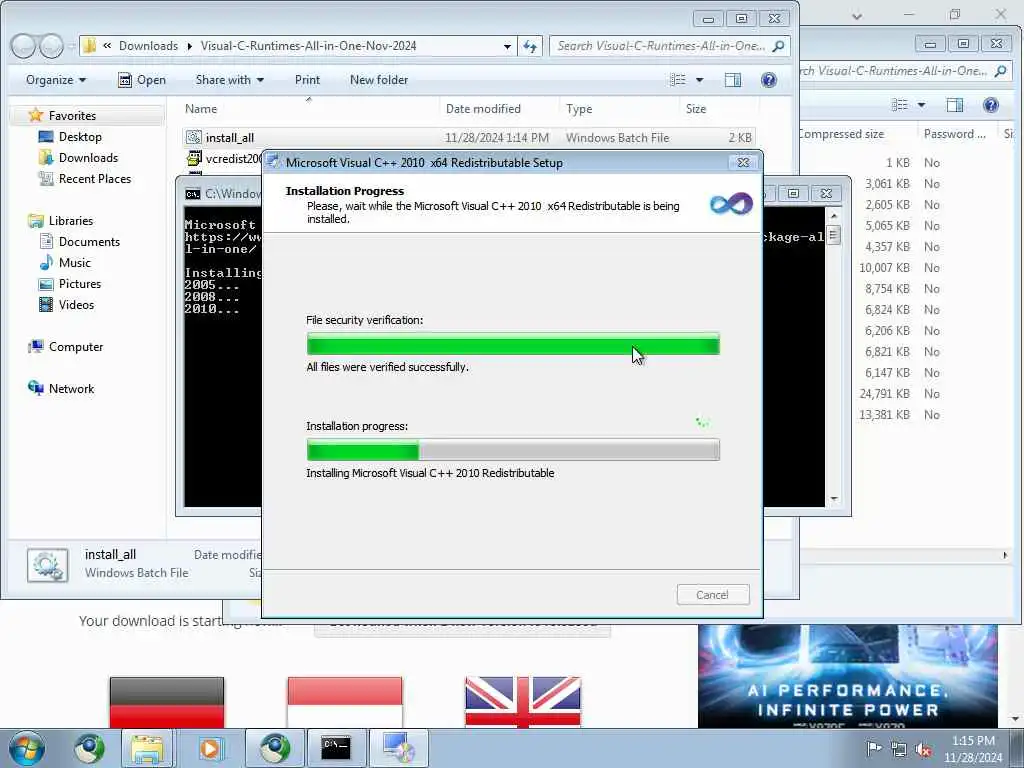
Task: Open the Windows Start menu
Action: [26, 748]
